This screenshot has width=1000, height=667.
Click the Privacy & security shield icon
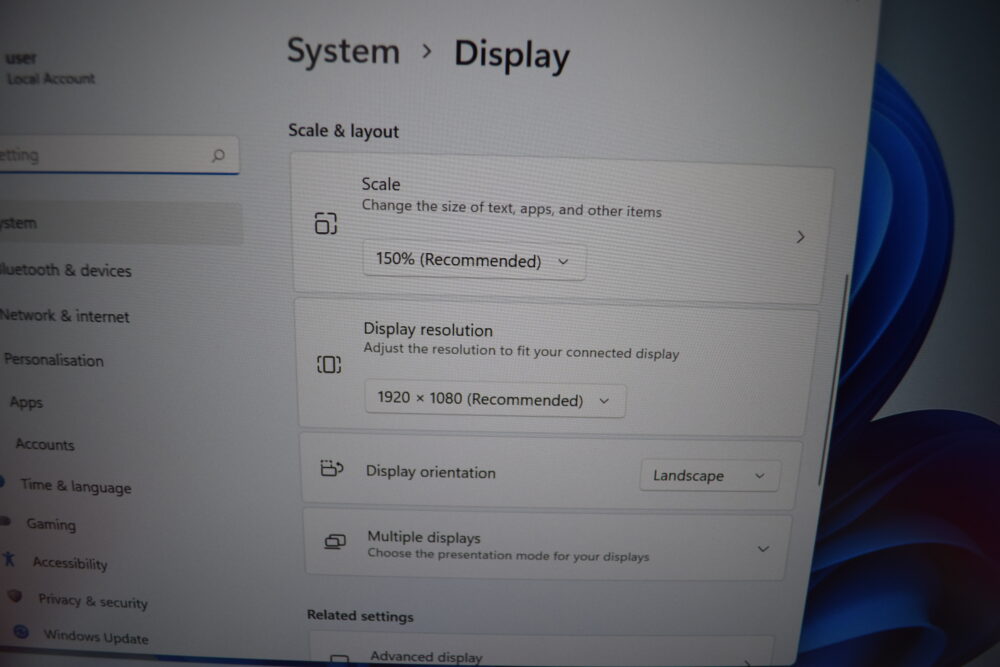(15, 596)
